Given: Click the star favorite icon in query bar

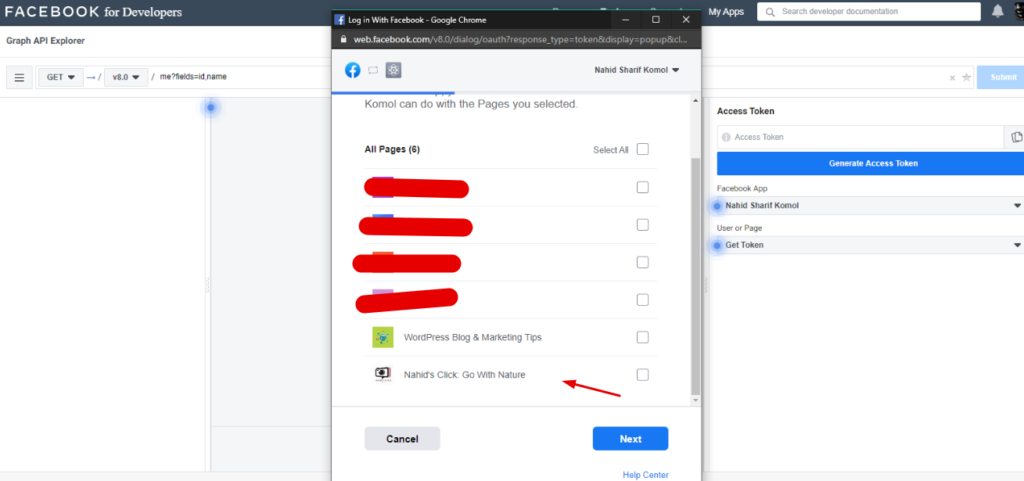Looking at the screenshot, I should point(967,78).
